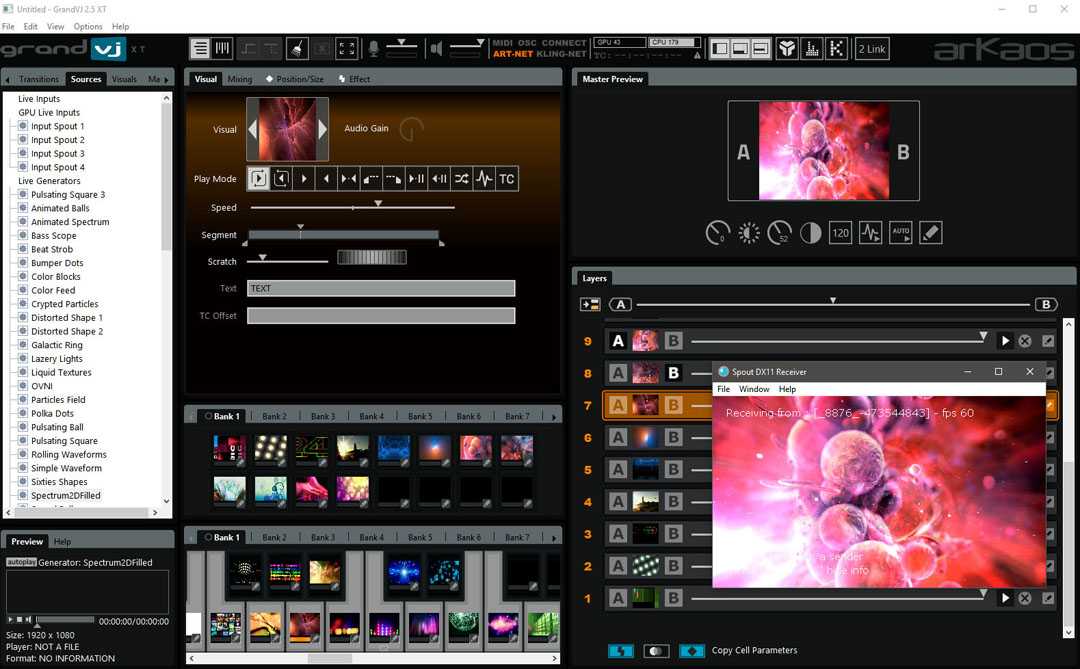Screen dimensions: 1080x669
Task: Toggle AUTO mode under the Master Preview
Action: 900,232
